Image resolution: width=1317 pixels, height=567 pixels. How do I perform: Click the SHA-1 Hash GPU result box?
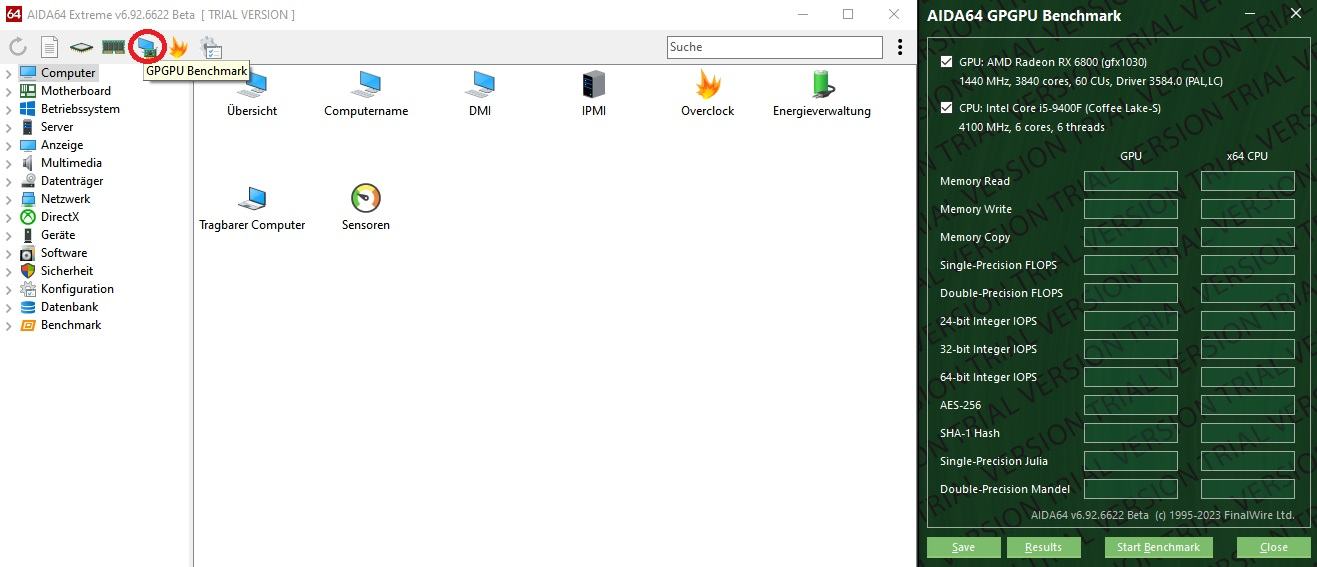click(1131, 433)
